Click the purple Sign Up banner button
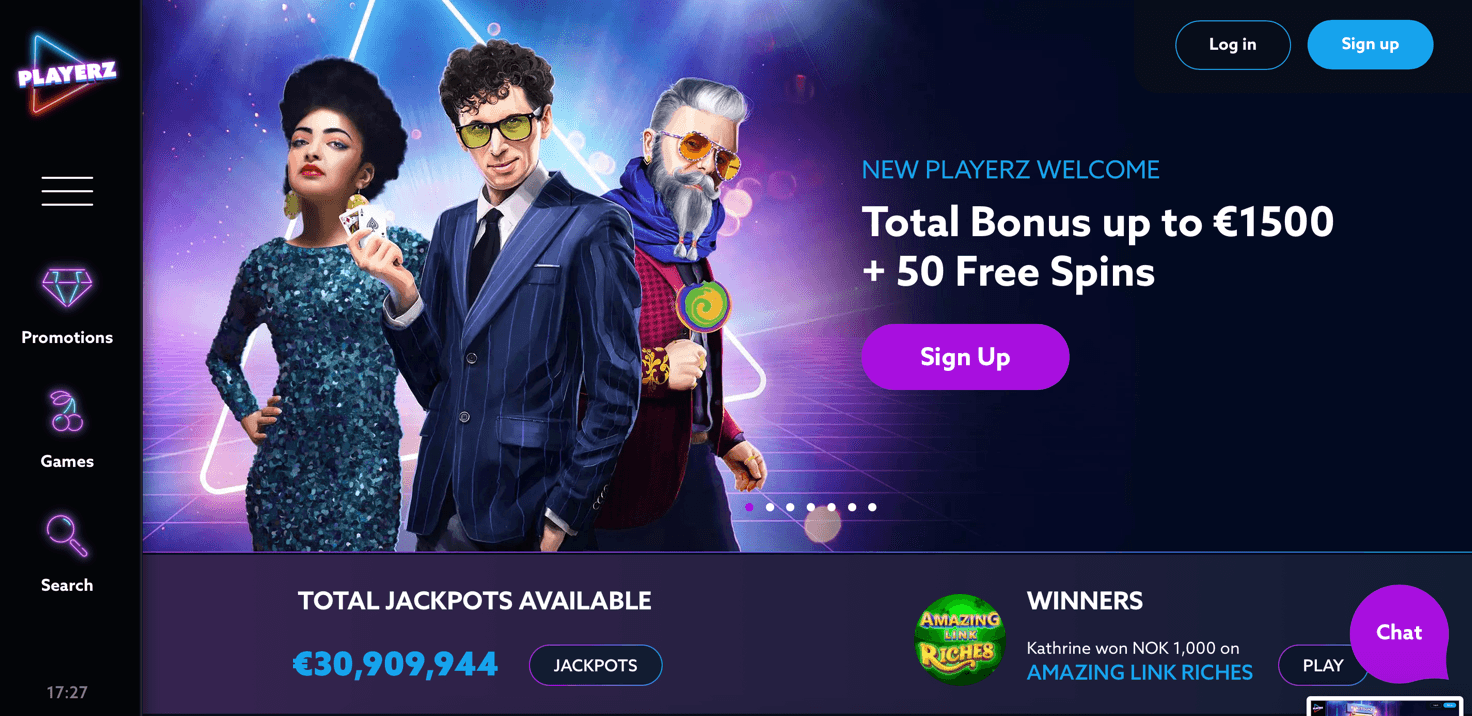Image resolution: width=1472 pixels, height=716 pixels. pyautogui.click(x=965, y=357)
